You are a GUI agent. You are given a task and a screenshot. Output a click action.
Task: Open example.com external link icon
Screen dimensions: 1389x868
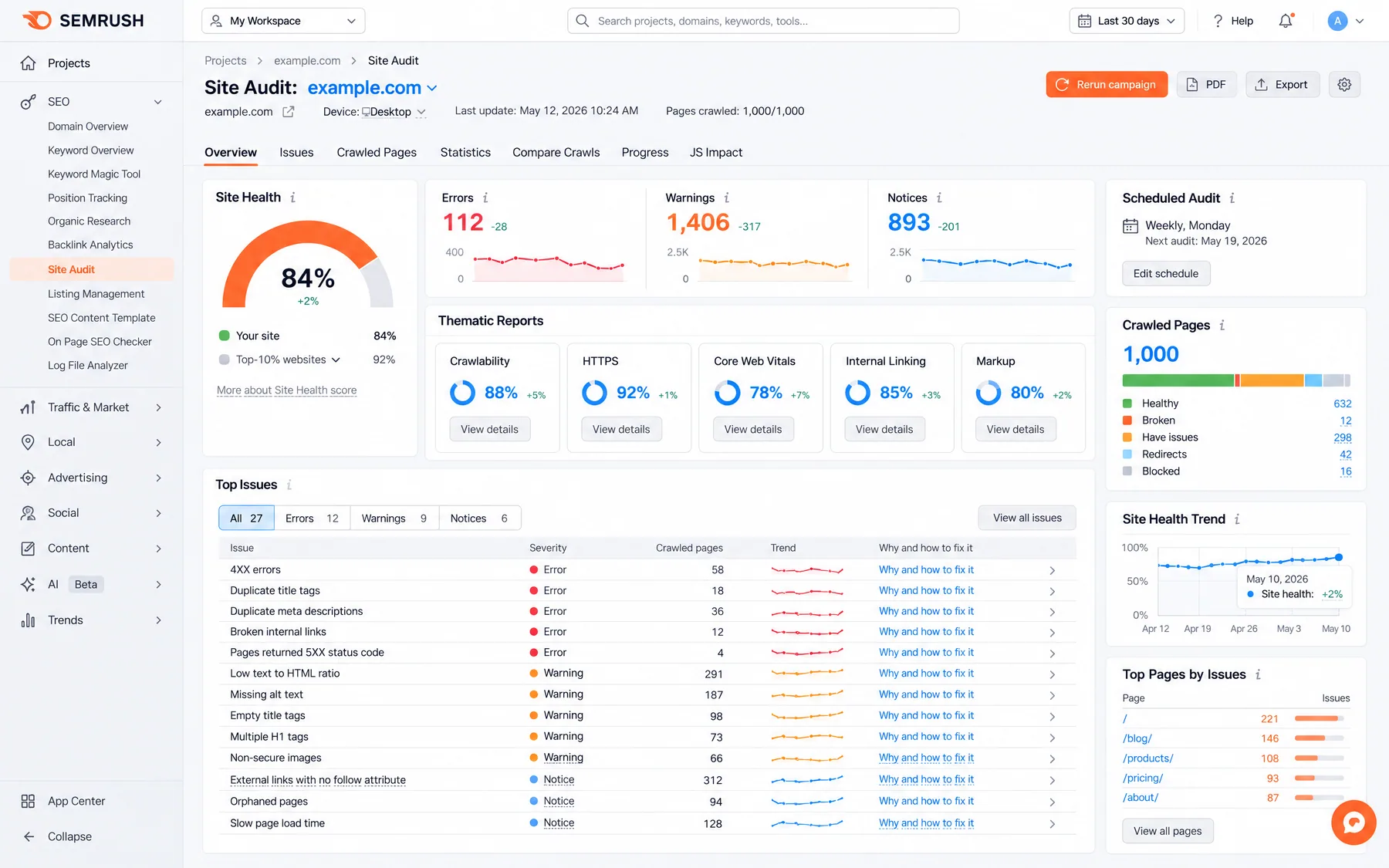coord(288,112)
